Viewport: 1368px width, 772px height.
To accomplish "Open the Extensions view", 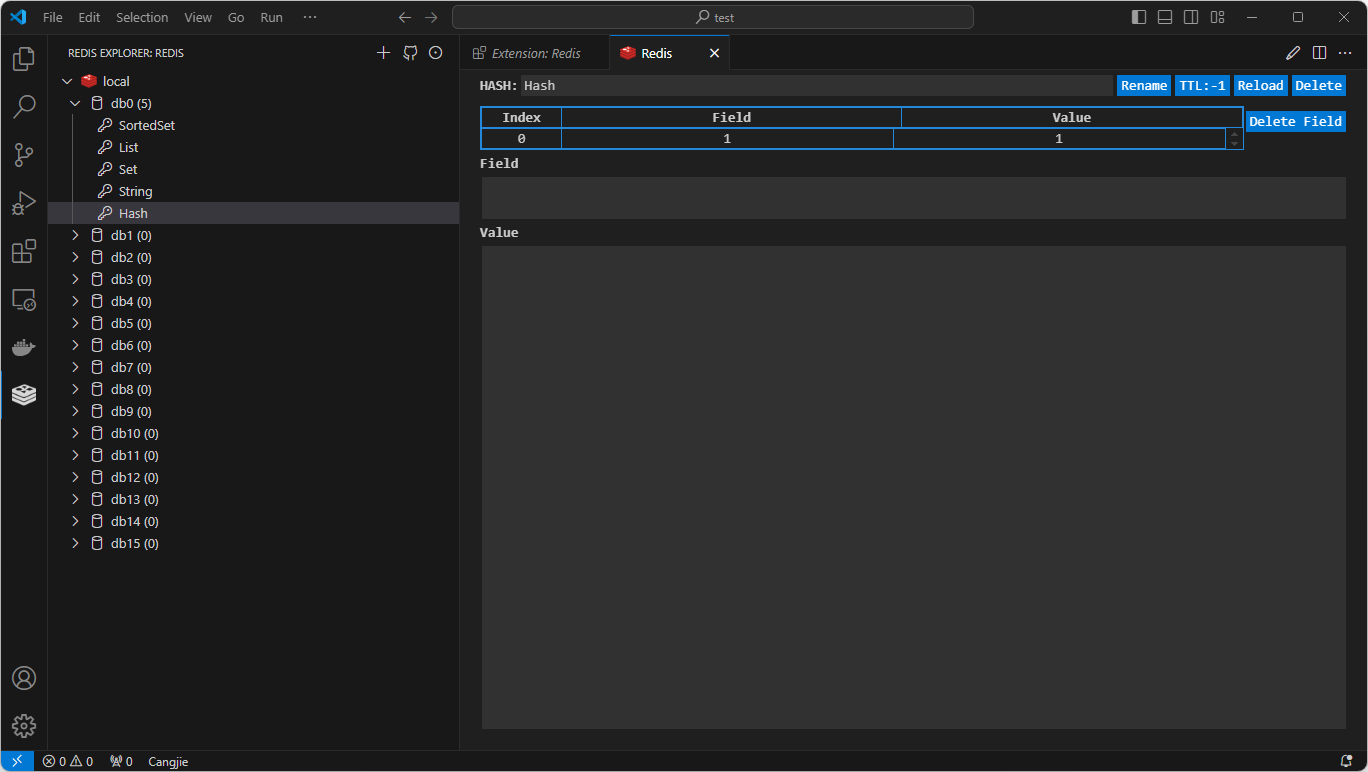I will click(x=24, y=251).
